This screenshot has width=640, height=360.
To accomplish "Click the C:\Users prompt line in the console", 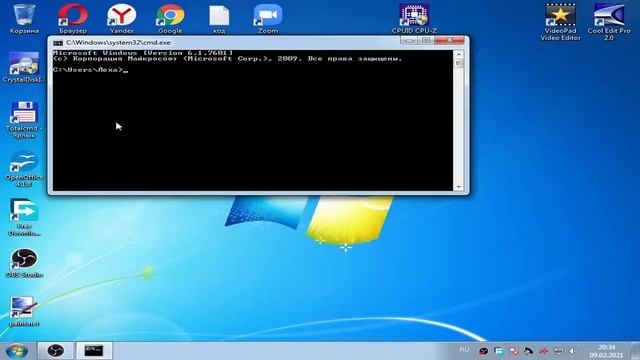I will [x=90, y=70].
